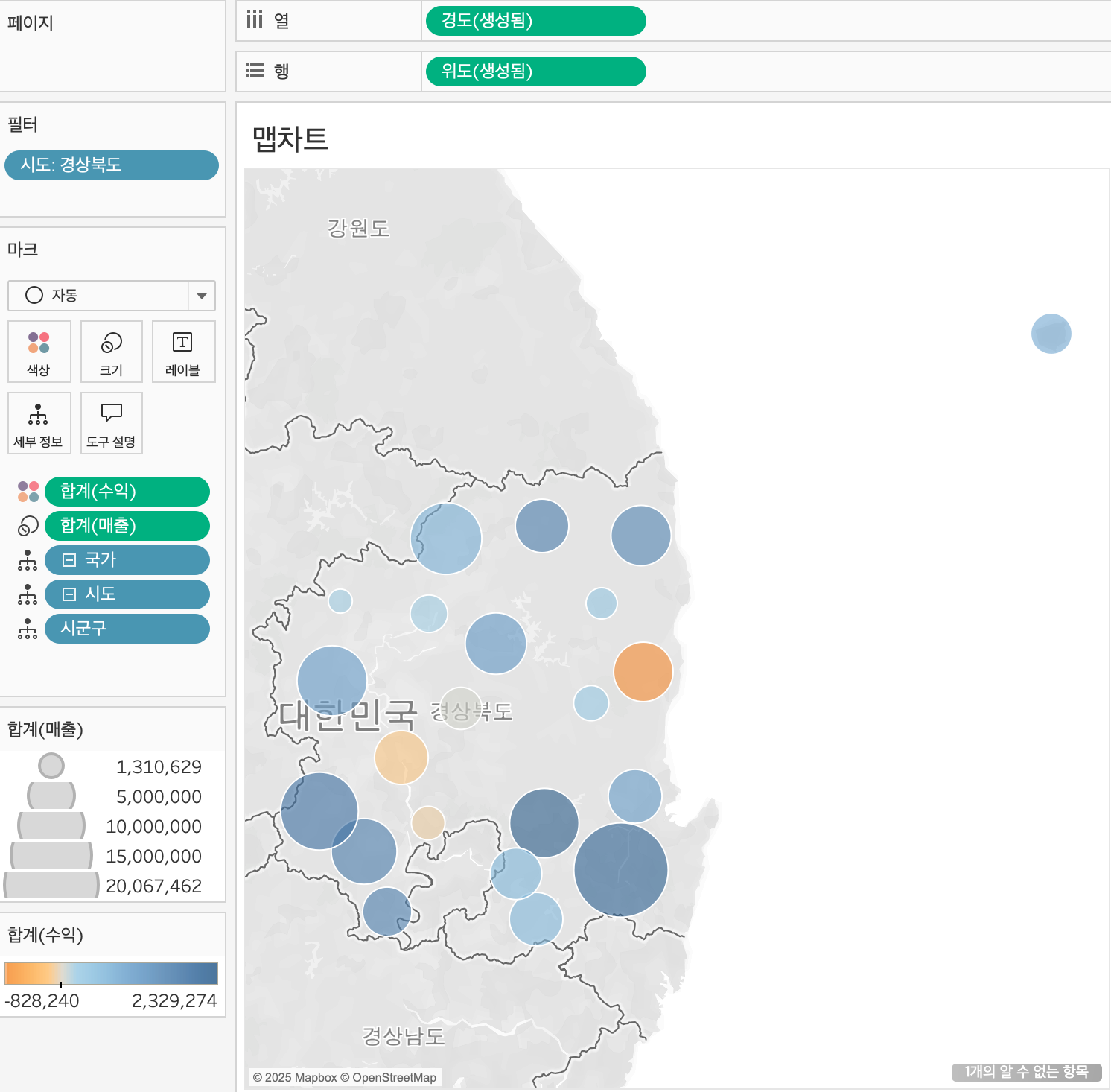Click the 합계(수익) legend title
This screenshot has width=1111, height=1092.
click(x=45, y=935)
